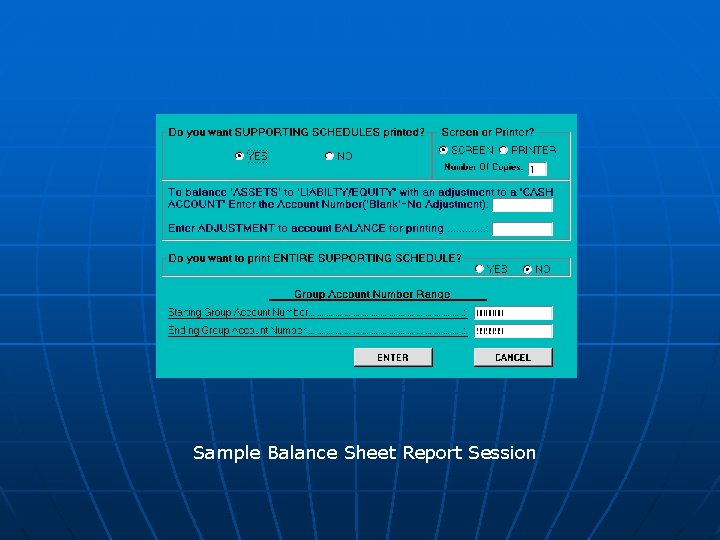
Task: Click the 'Group Account Number Range' heading
Action: tap(372, 294)
